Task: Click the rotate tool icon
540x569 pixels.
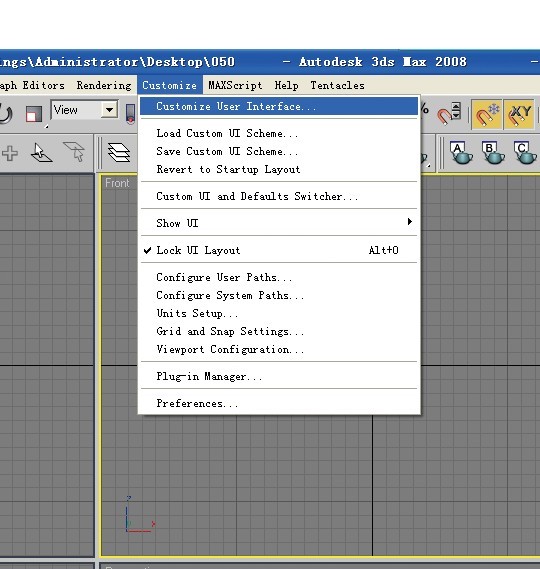Action: tap(6, 114)
